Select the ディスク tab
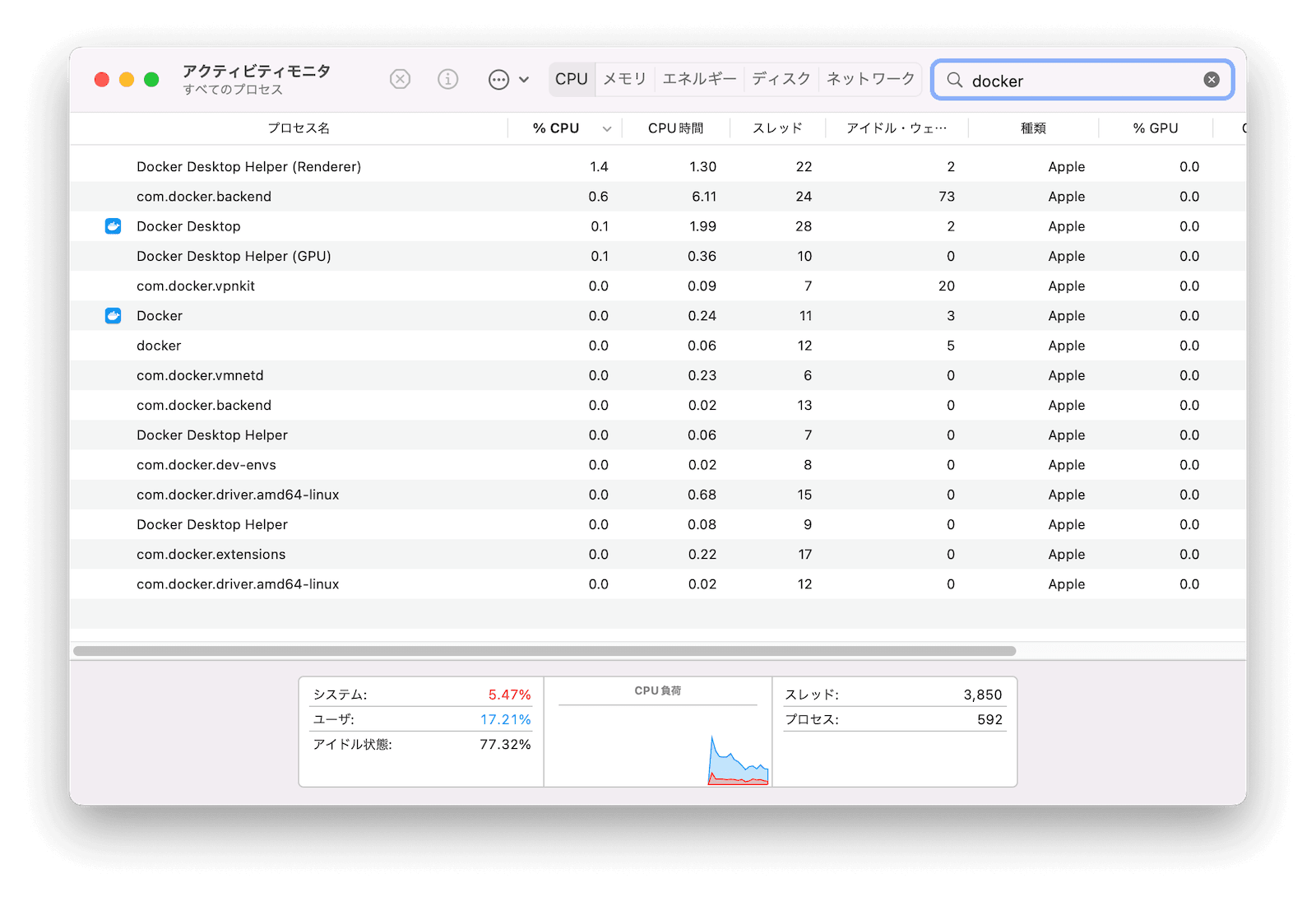 coord(781,79)
